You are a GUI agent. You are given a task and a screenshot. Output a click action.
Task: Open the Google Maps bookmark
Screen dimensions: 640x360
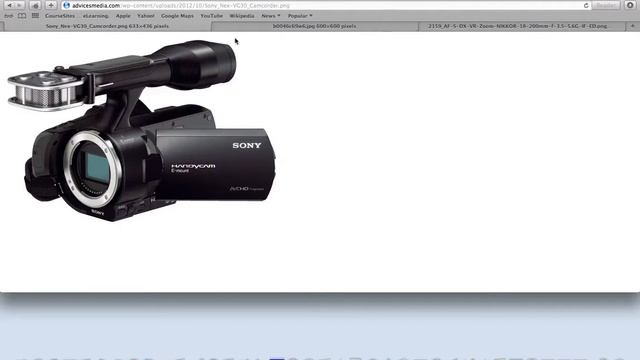(177, 16)
